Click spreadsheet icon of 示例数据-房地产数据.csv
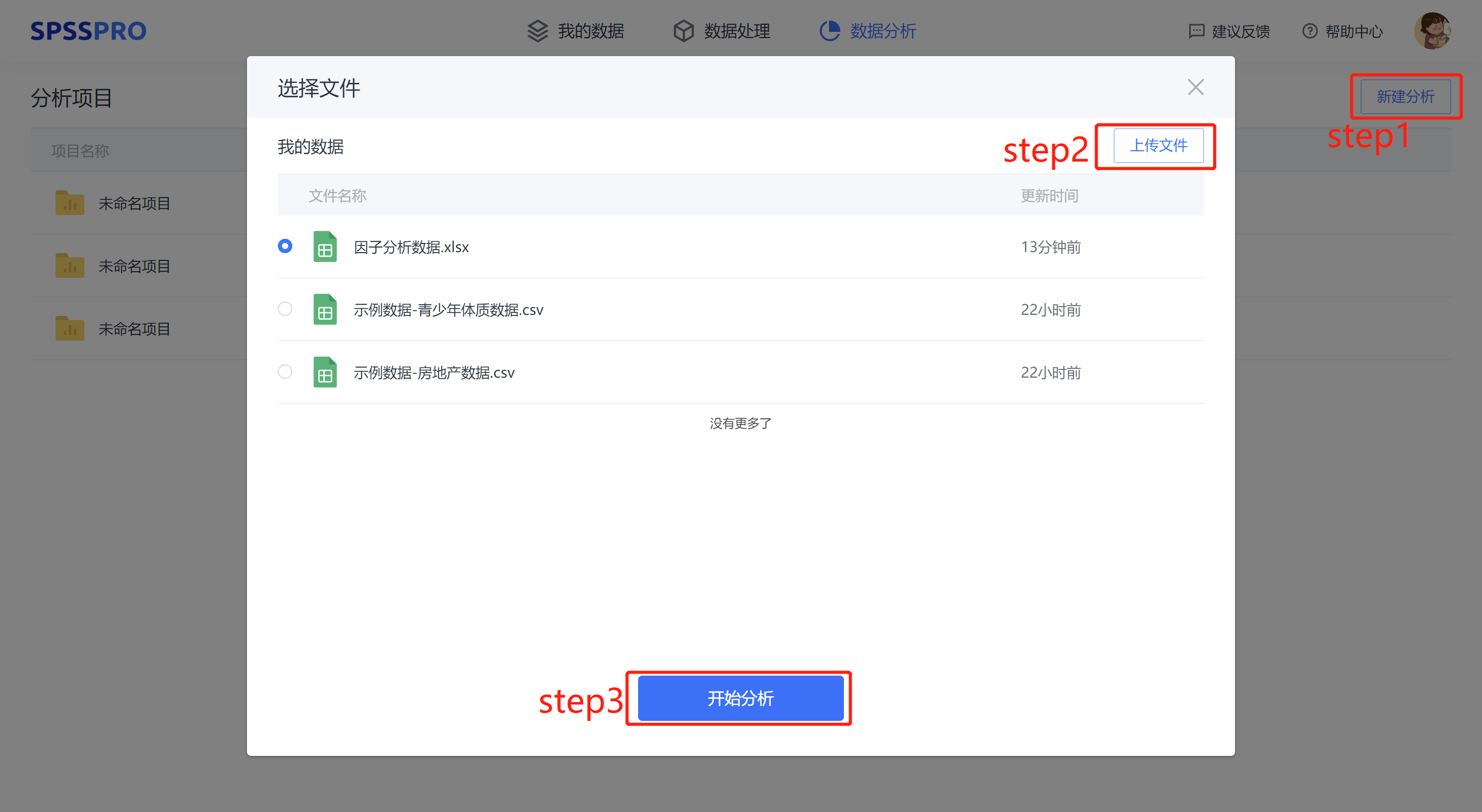 coord(325,373)
